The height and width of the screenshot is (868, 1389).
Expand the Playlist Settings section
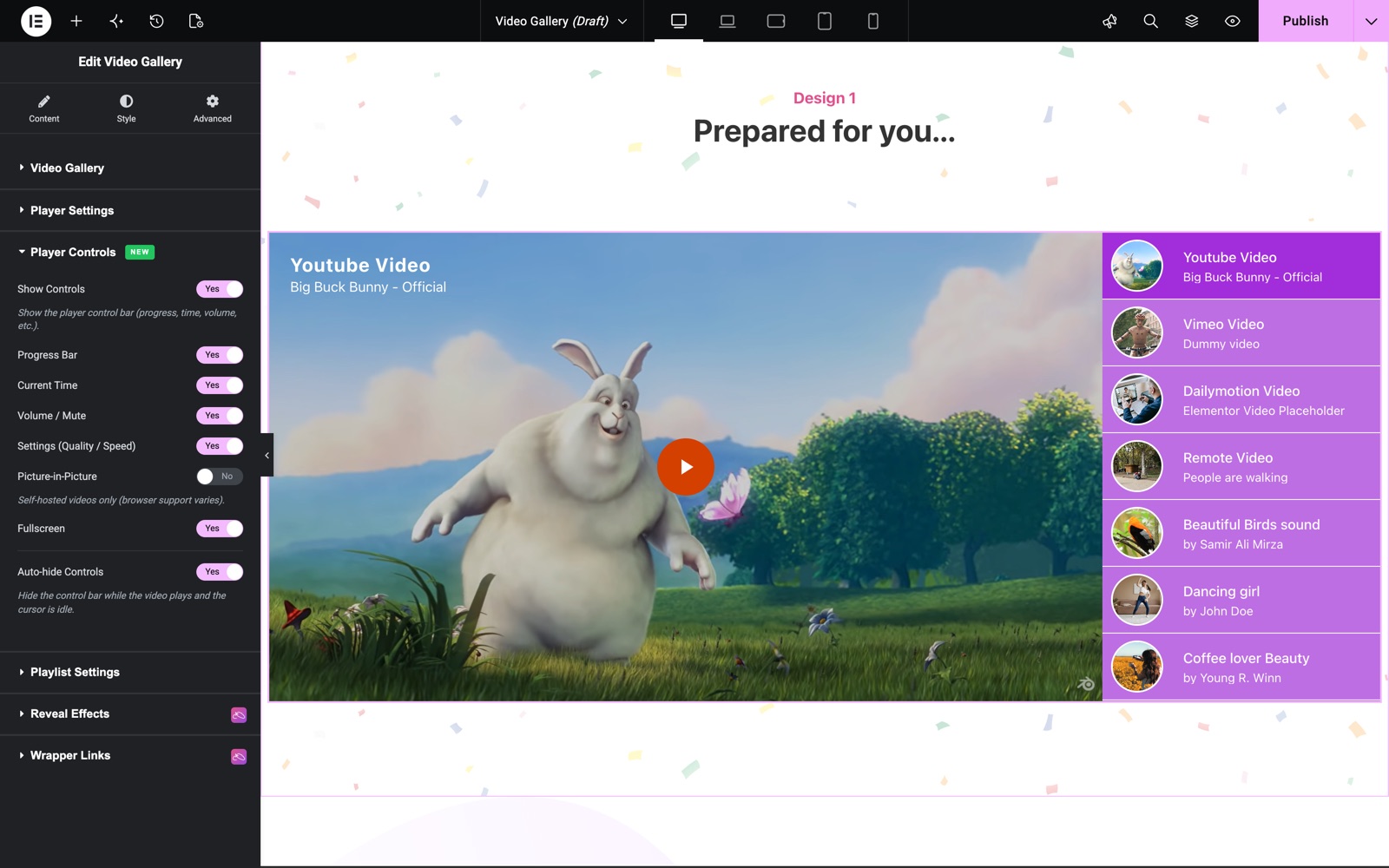pyautogui.click(x=130, y=672)
